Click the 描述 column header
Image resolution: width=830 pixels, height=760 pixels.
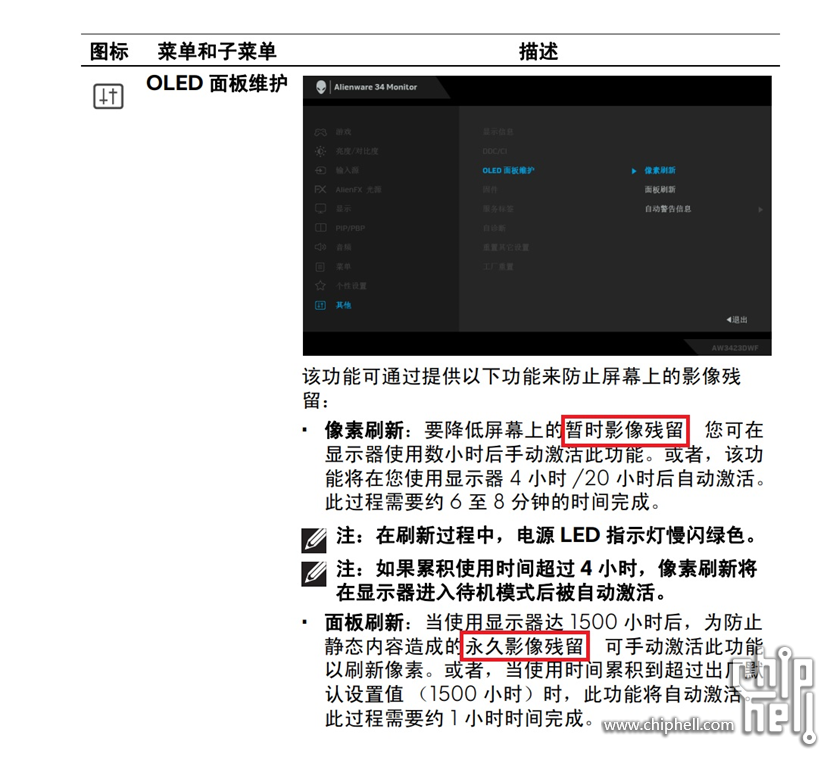click(538, 52)
